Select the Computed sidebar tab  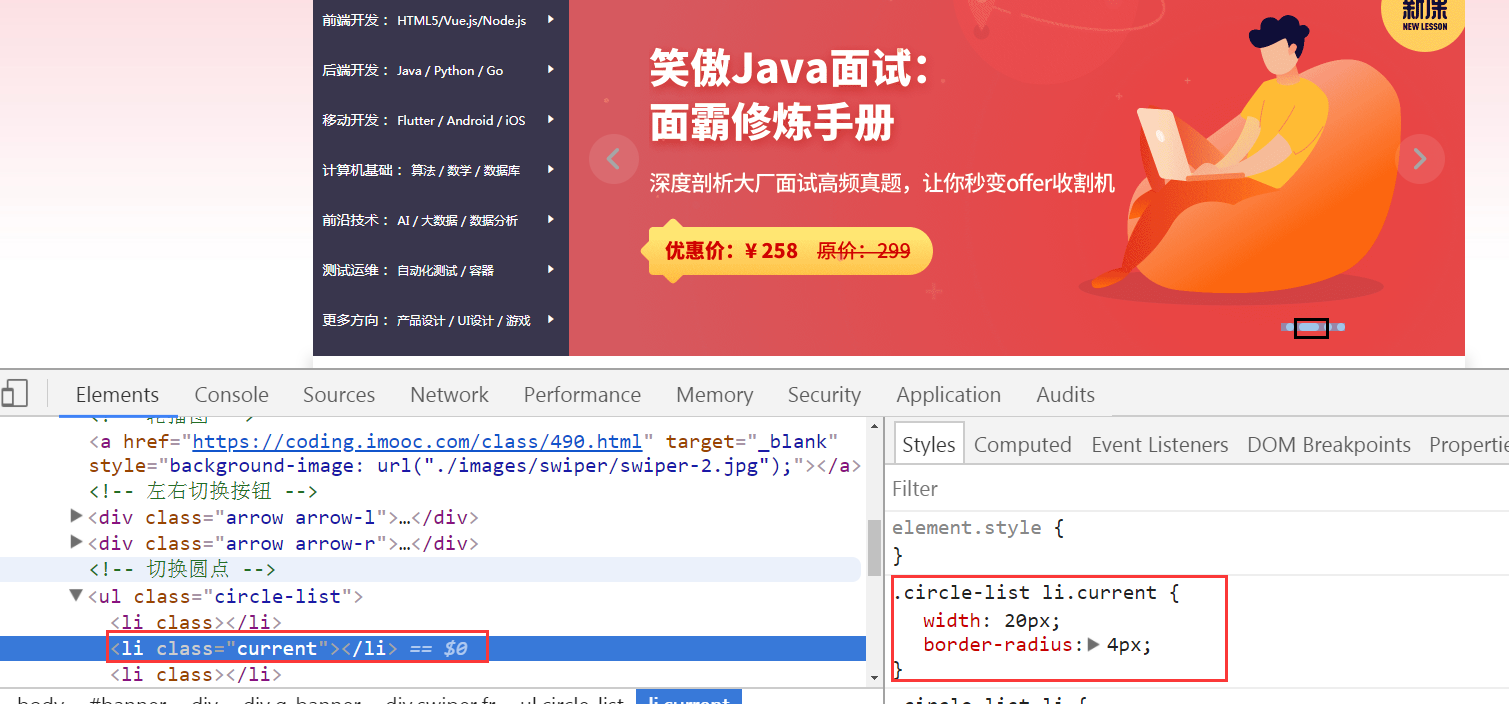click(x=1022, y=444)
